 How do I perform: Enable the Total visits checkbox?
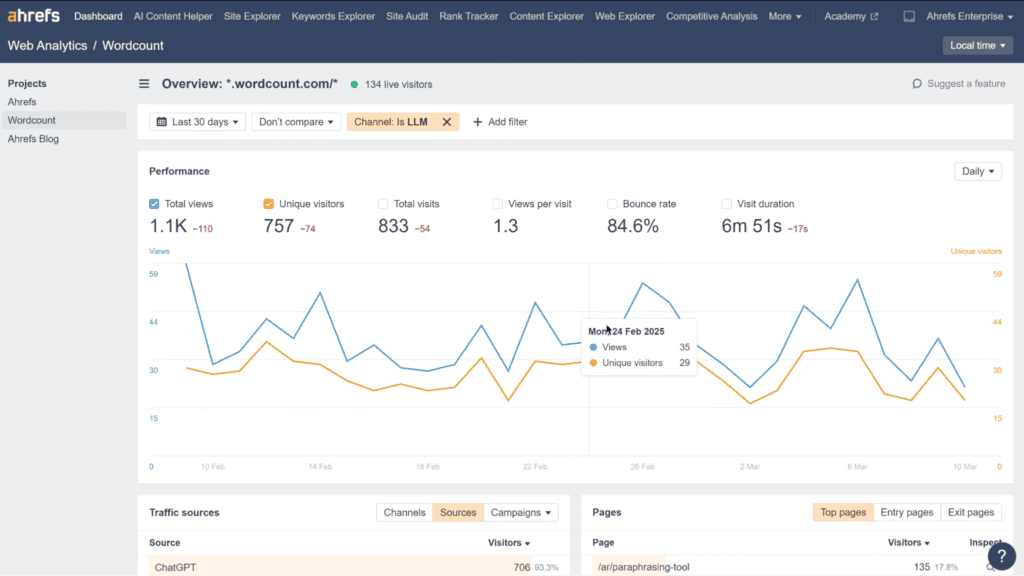click(x=383, y=204)
